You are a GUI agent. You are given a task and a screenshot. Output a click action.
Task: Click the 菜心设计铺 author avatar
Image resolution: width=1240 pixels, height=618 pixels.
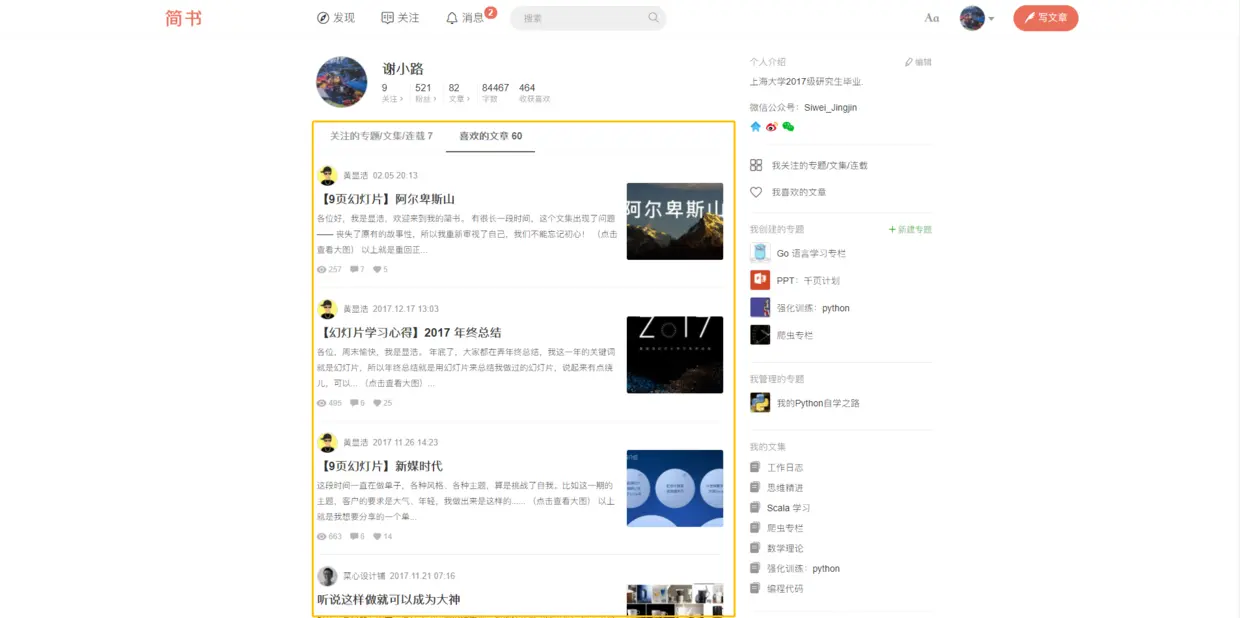coord(327,576)
